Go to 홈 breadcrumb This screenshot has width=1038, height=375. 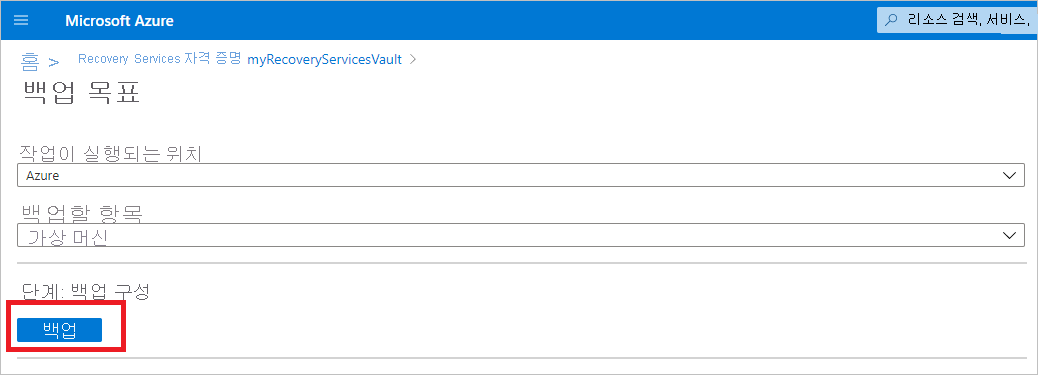click(30, 61)
